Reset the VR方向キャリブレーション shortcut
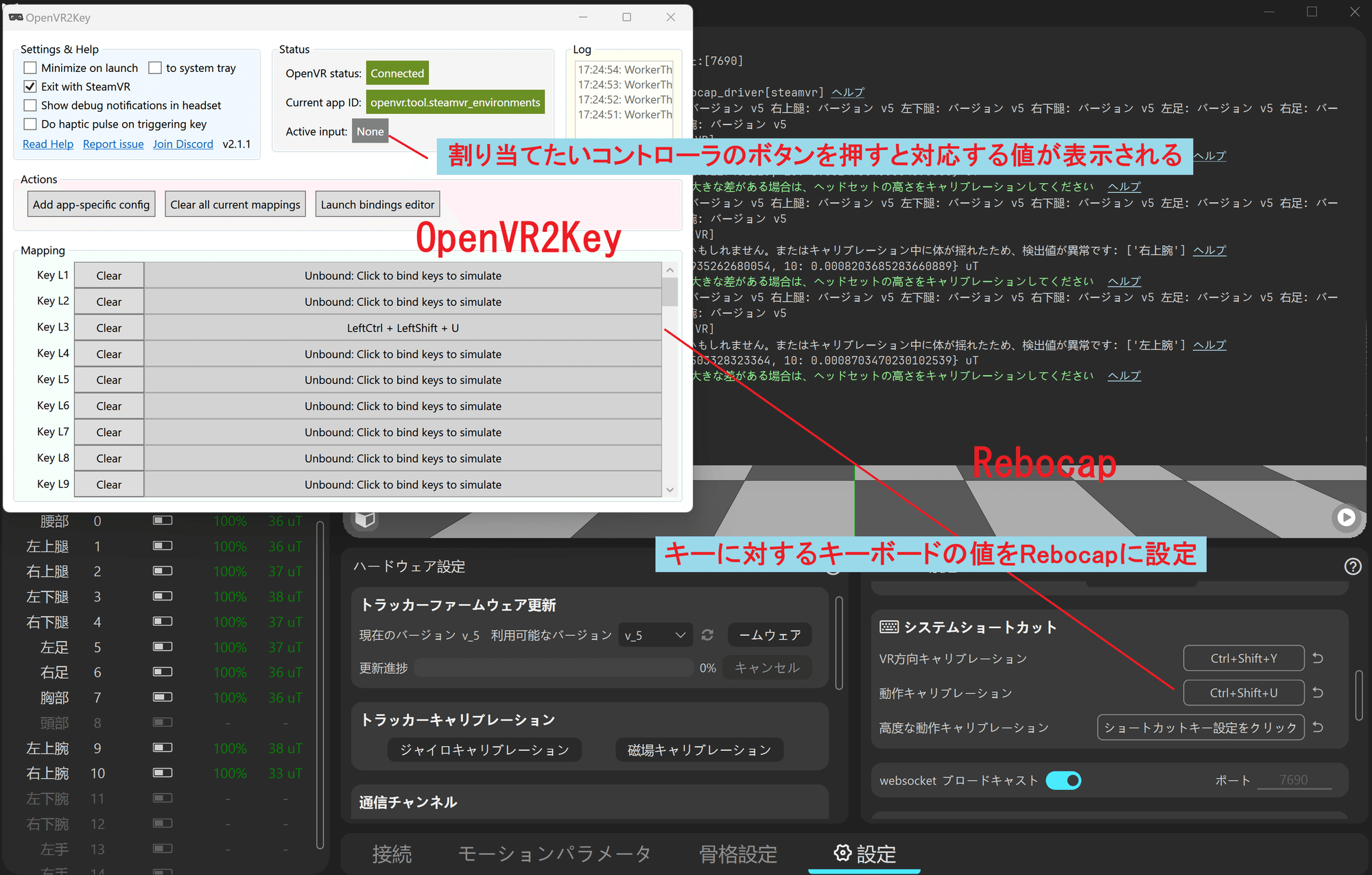1372x875 pixels. (1317, 658)
